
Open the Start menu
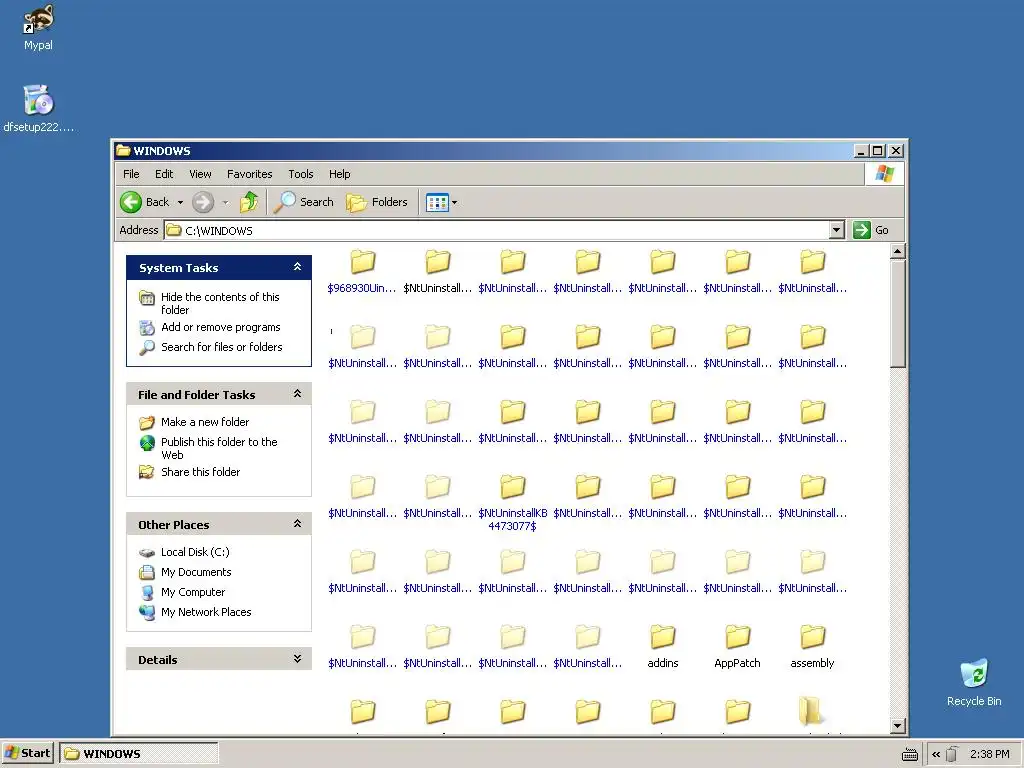click(x=27, y=753)
